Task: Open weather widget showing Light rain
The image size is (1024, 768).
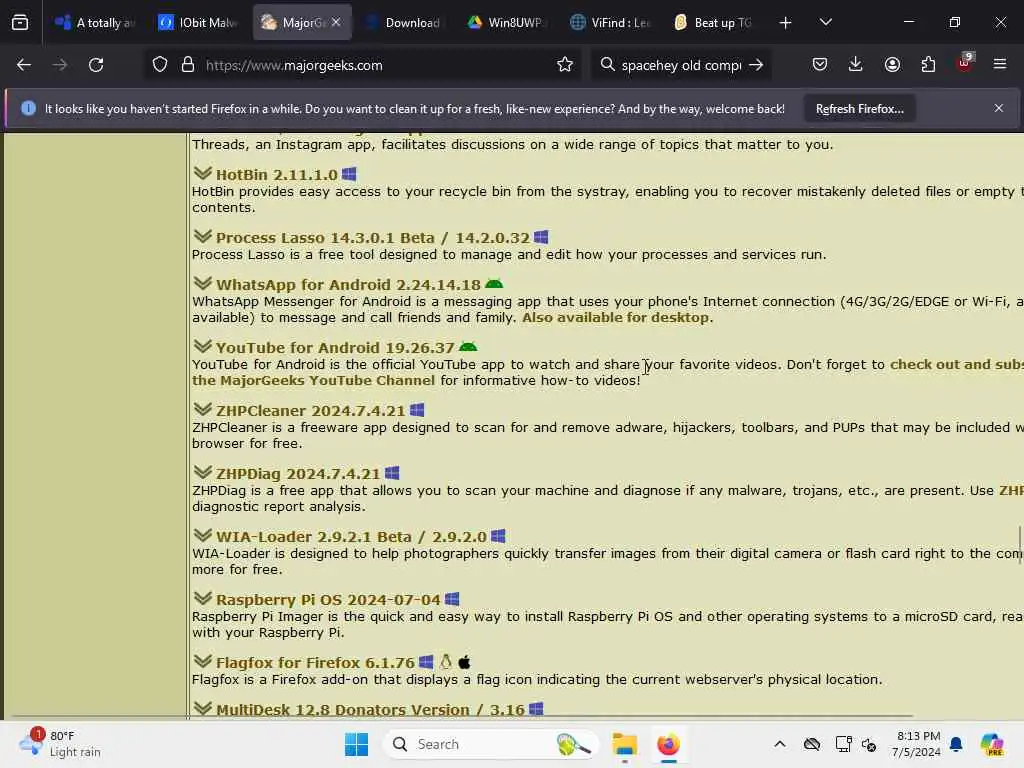Action: coord(60,744)
